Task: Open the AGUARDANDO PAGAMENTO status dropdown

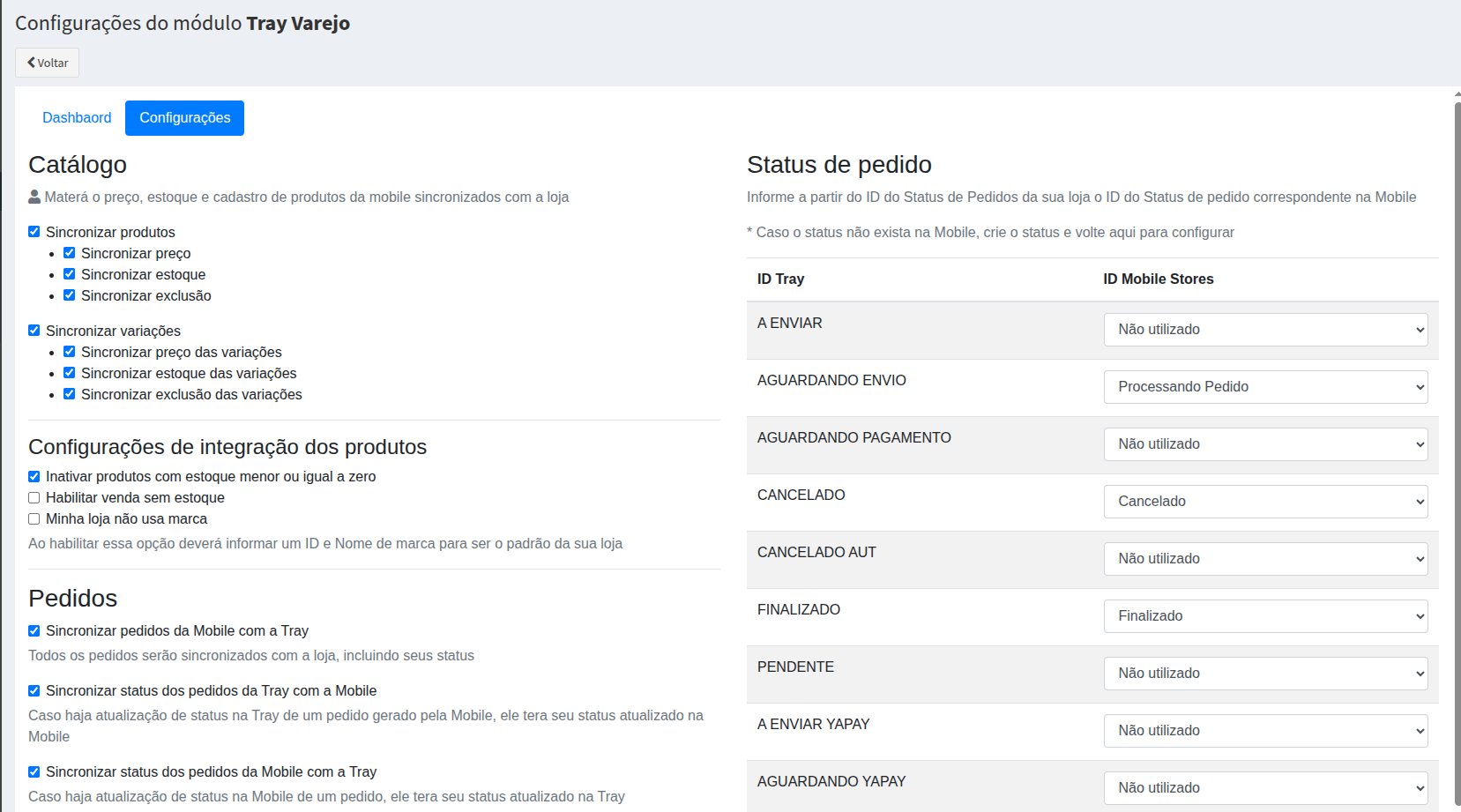Action: tap(1265, 444)
